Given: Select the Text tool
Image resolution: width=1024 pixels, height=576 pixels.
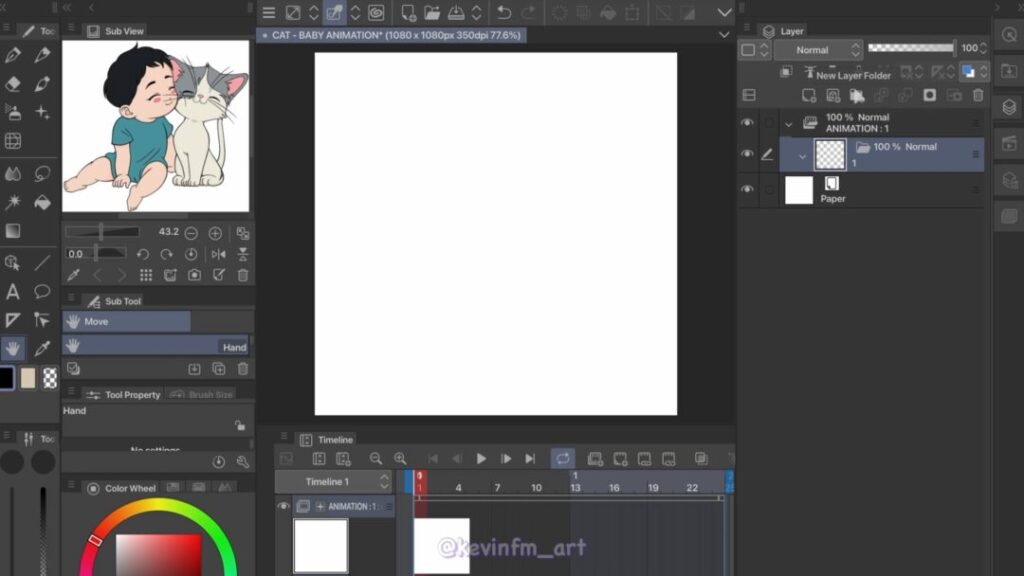Looking at the screenshot, I should click(x=13, y=292).
